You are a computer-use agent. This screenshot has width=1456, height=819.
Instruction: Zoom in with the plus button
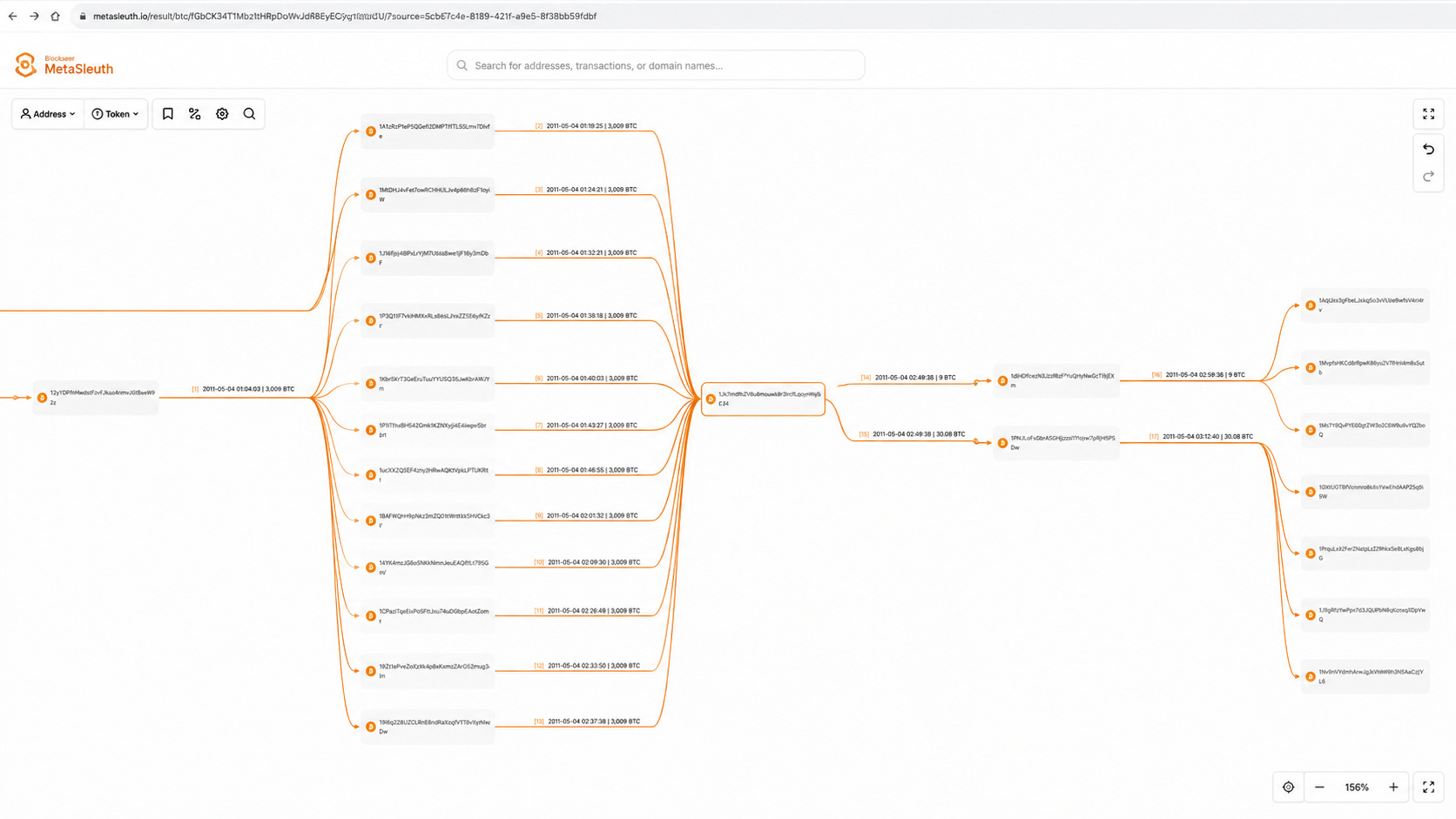1393,787
